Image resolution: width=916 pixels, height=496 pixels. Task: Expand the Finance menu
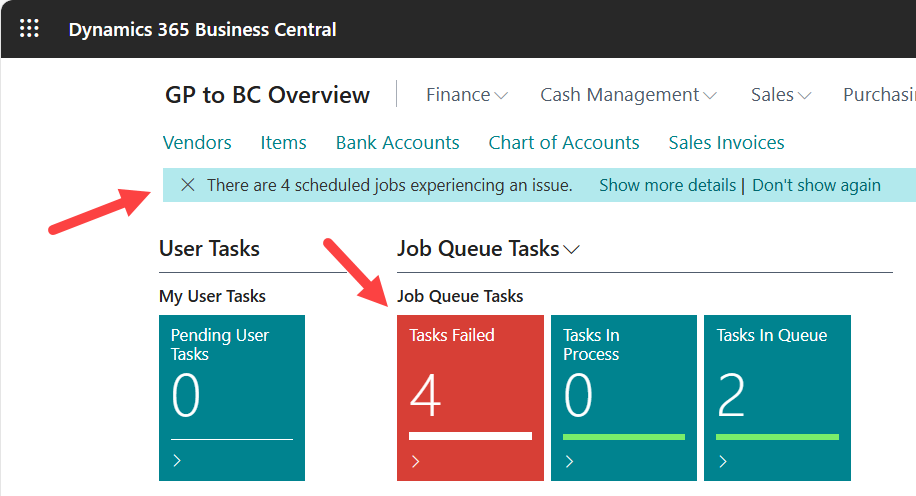click(x=466, y=95)
